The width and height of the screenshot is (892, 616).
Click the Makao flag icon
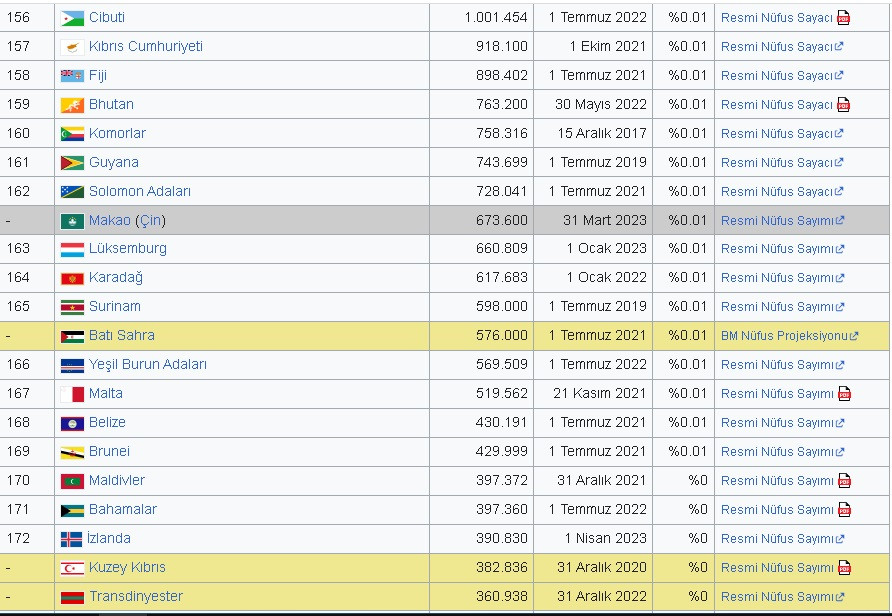coord(71,221)
